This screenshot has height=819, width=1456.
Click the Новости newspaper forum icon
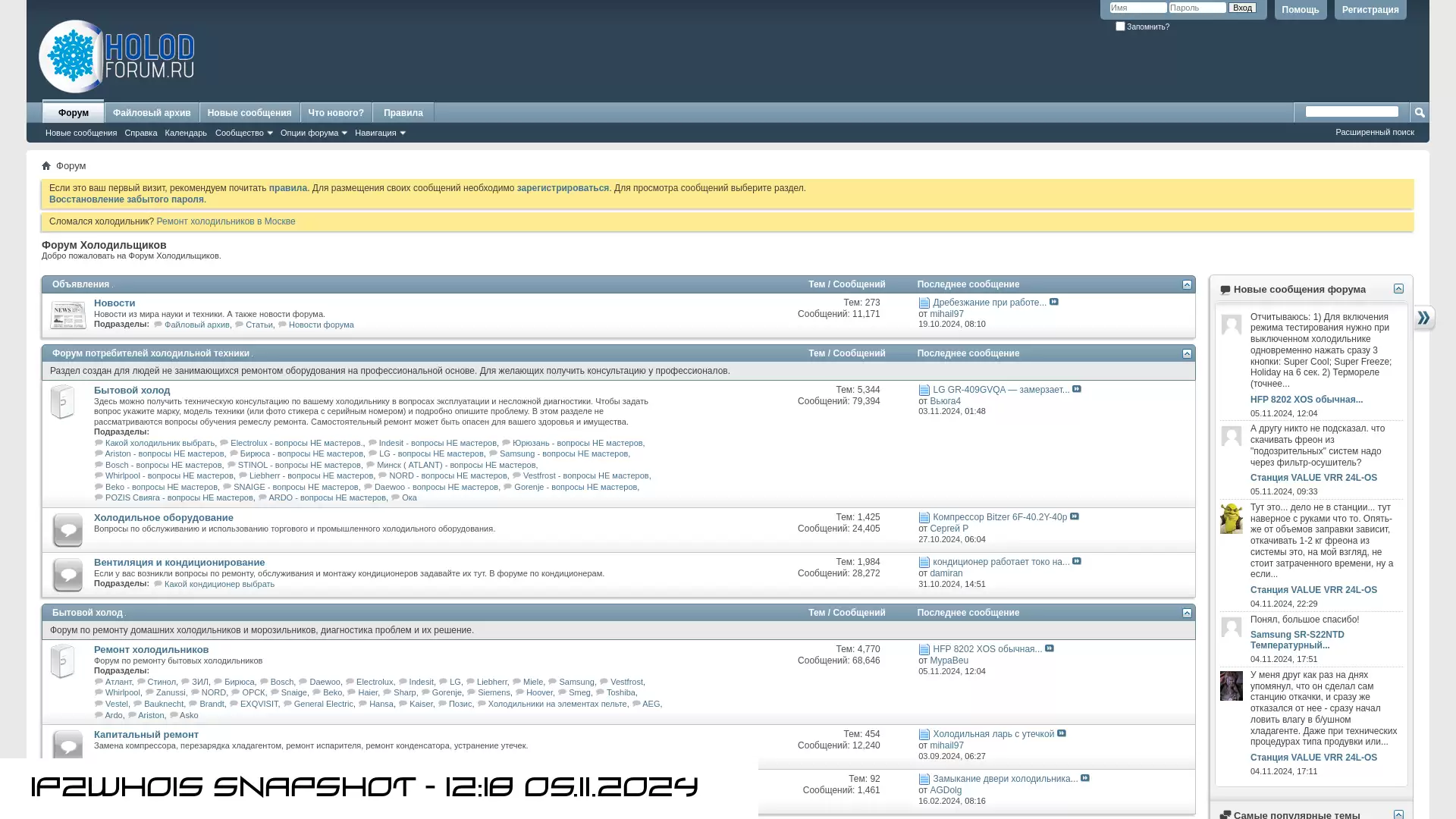[67, 315]
